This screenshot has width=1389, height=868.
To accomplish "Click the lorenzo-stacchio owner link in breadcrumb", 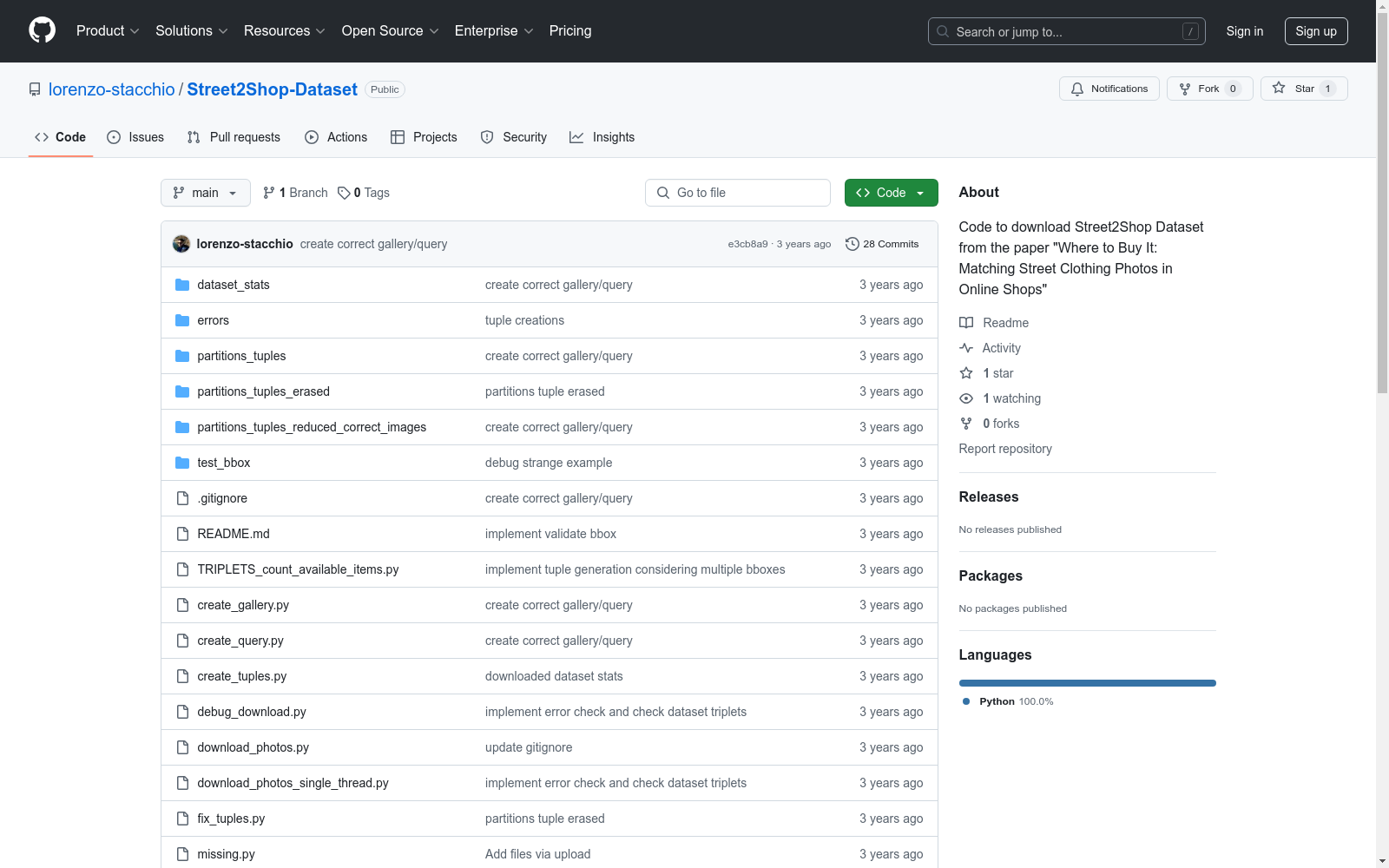I will tap(112, 89).
